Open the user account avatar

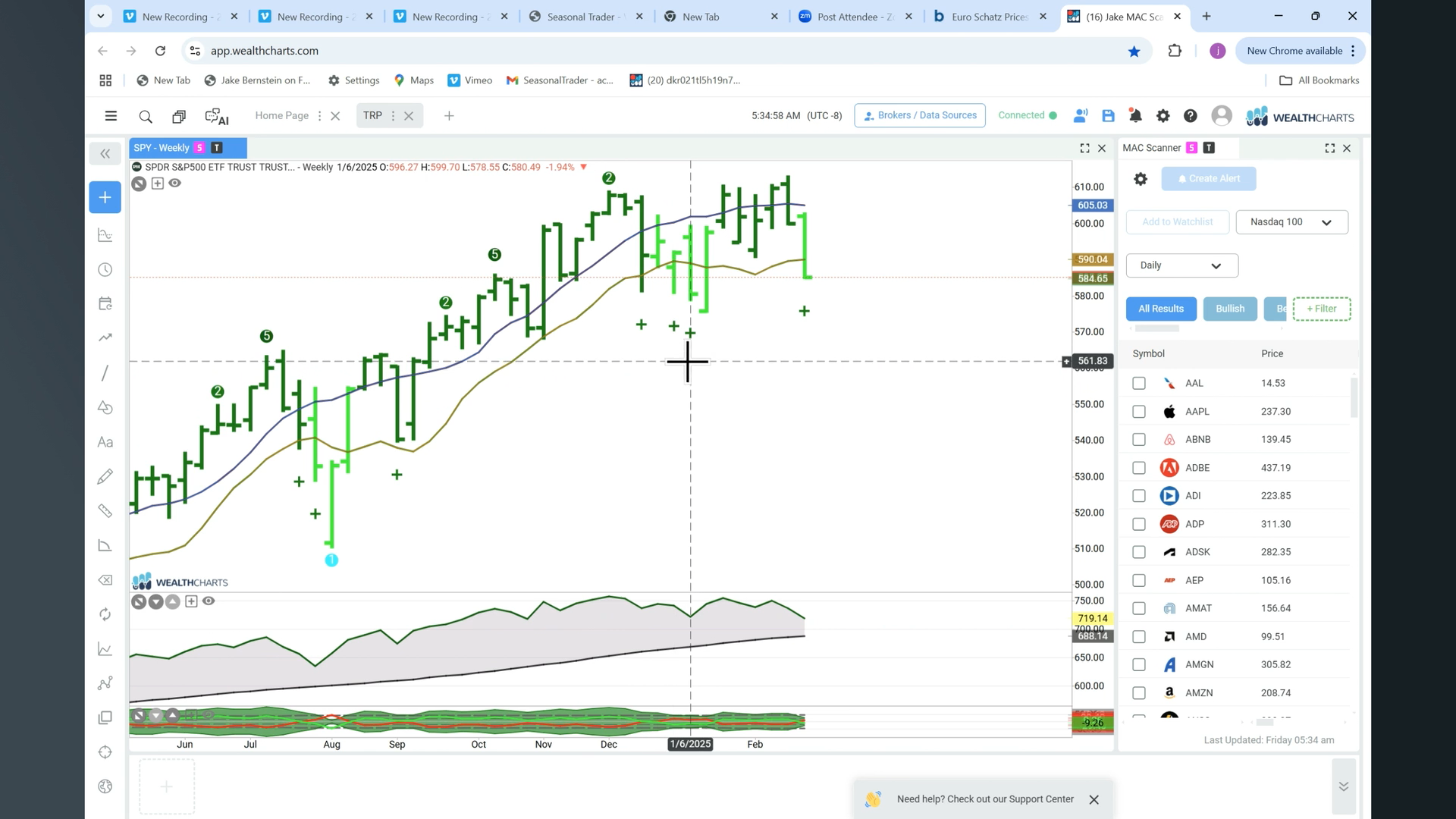click(x=1222, y=116)
